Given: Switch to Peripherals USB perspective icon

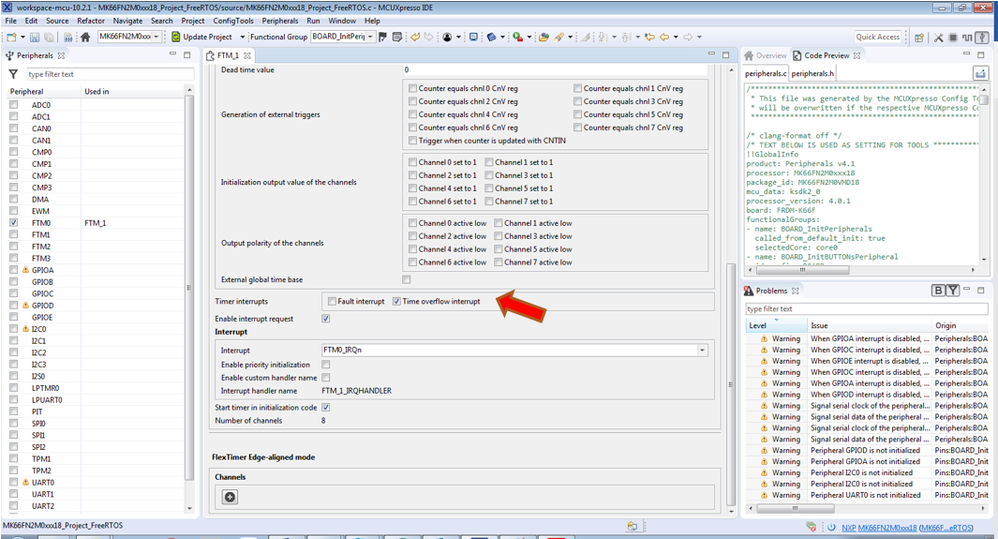Looking at the screenshot, I should click(x=984, y=38).
